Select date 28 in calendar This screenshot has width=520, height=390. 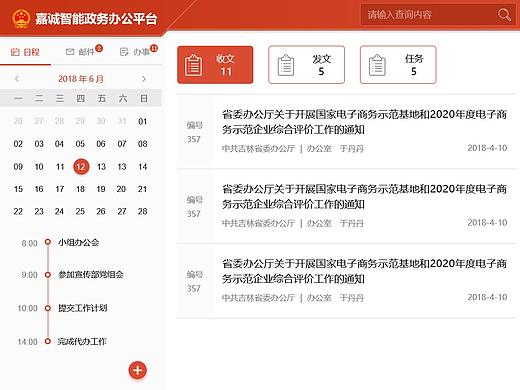pyautogui.click(x=143, y=212)
